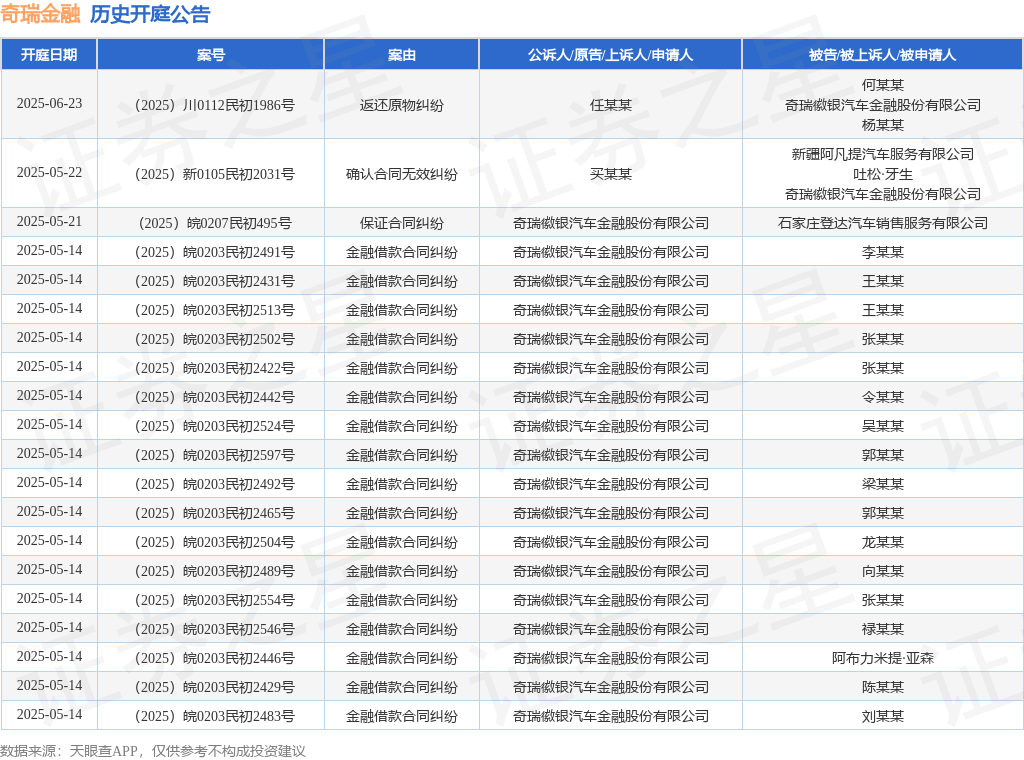
Task: Click defendant 杨某某
Action: tap(882, 125)
